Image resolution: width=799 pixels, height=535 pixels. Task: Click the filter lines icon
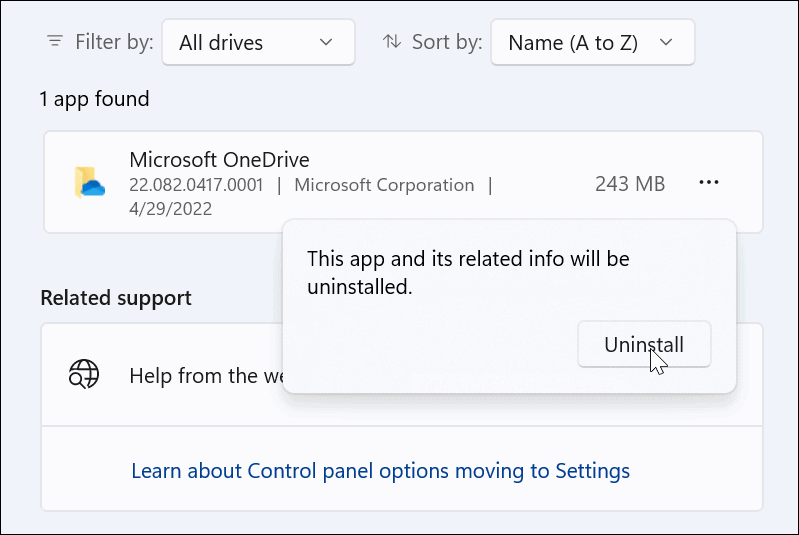click(55, 41)
